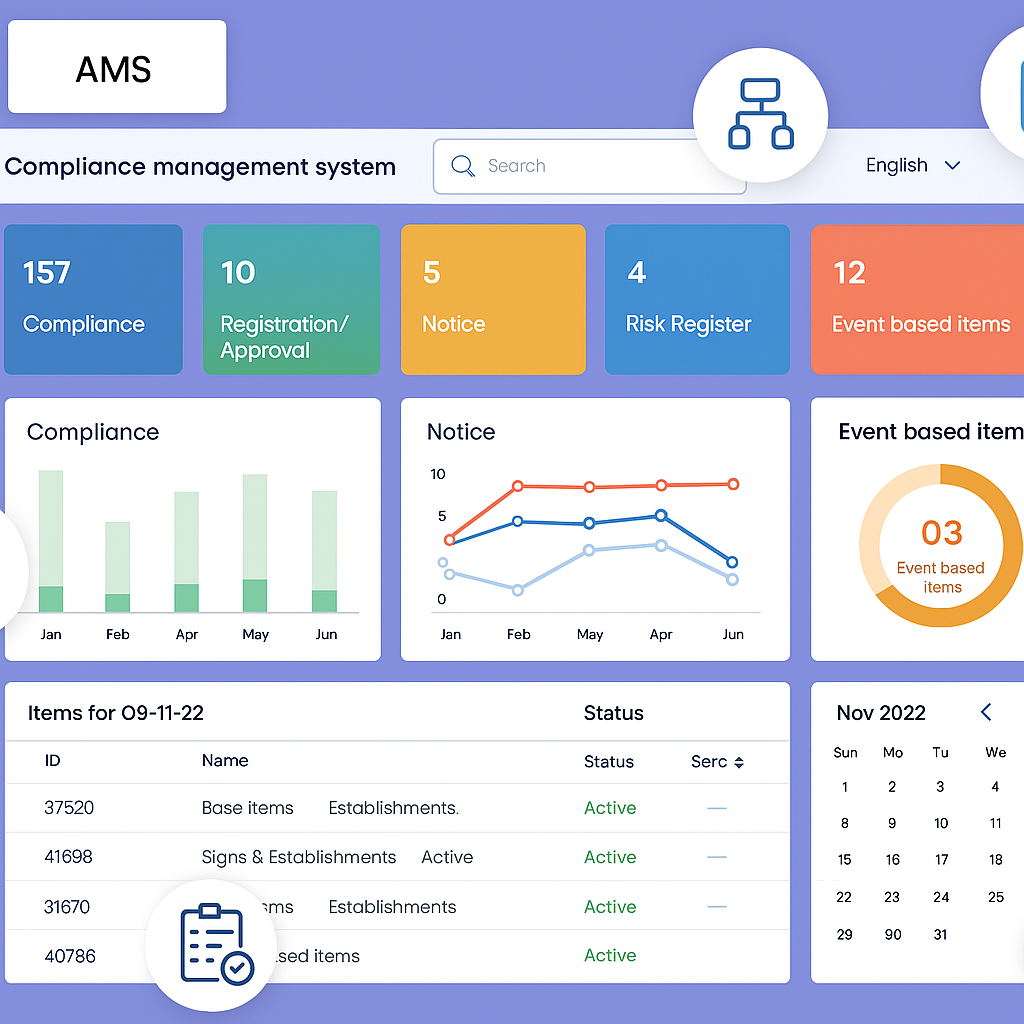
Task: Click the AMS logo box
Action: 117,67
